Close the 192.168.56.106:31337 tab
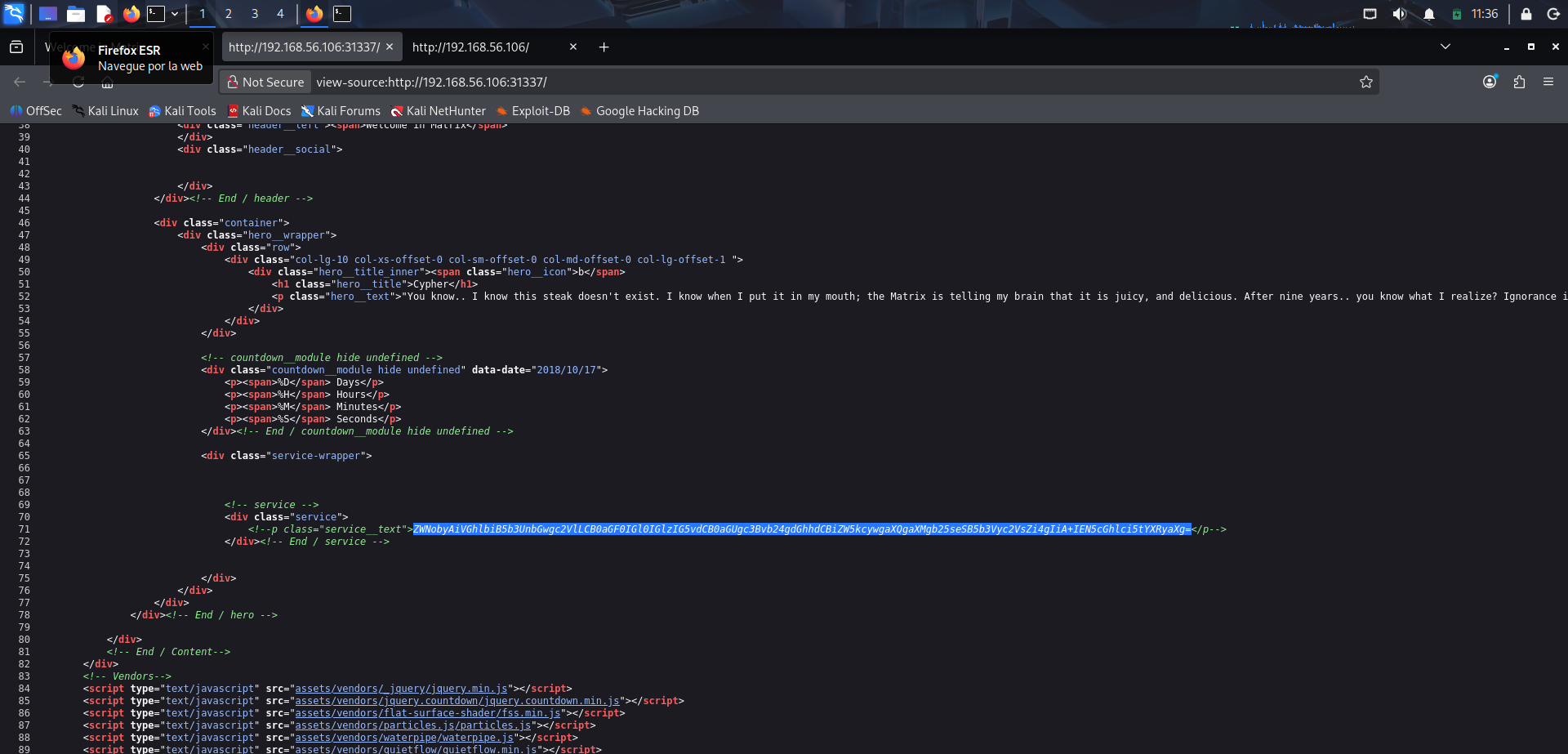 390,47
